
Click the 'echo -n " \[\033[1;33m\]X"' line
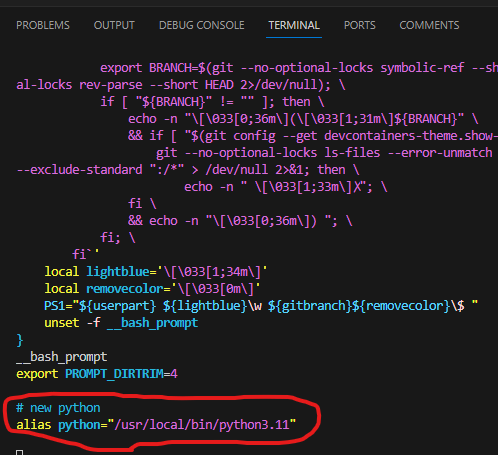(x=286, y=187)
